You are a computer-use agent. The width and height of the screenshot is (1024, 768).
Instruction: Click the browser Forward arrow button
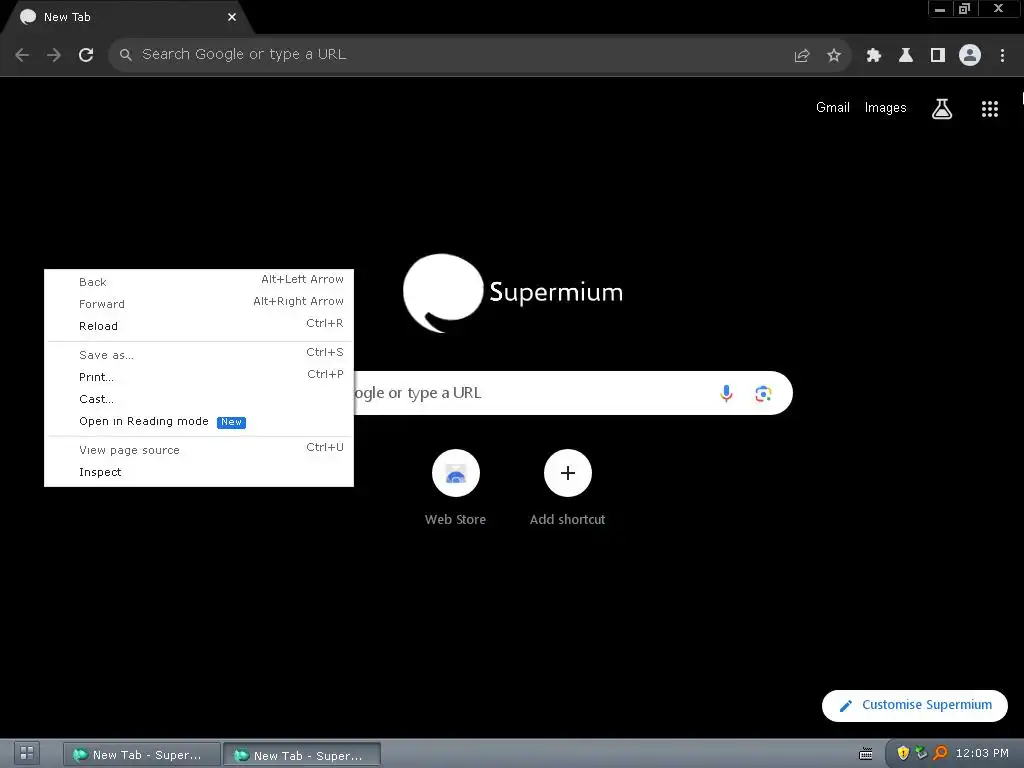click(x=54, y=55)
